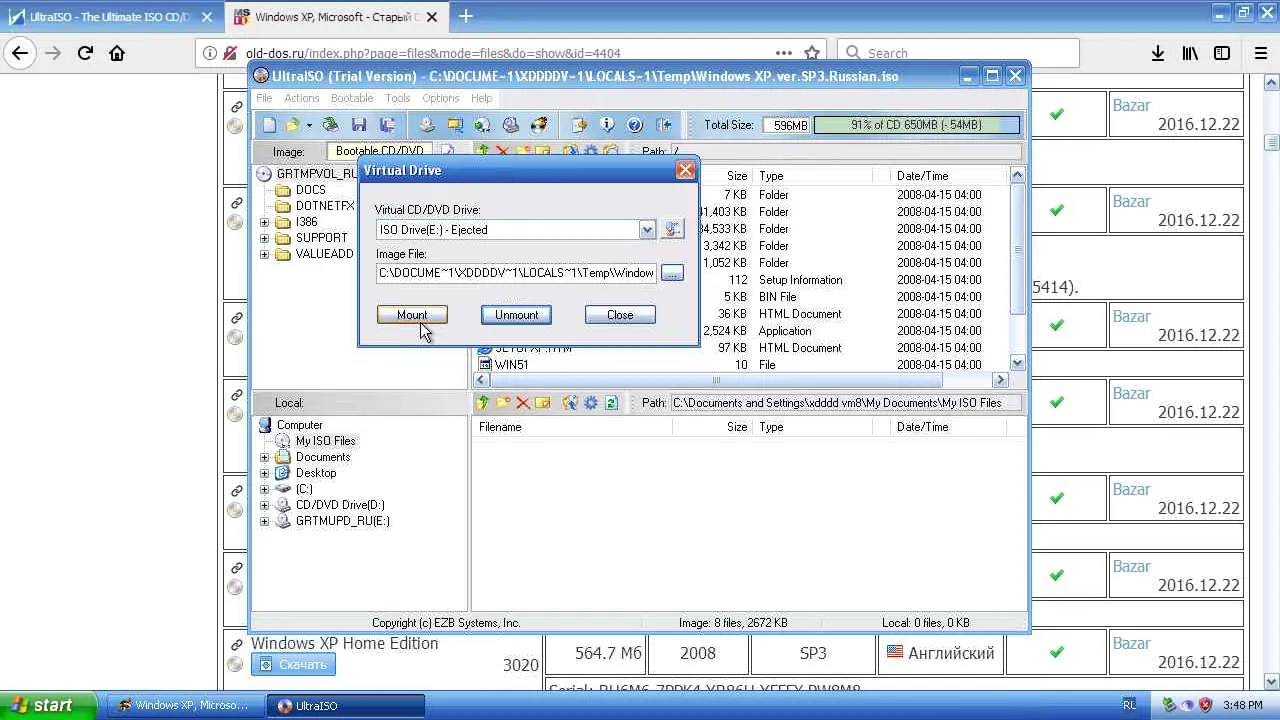The image size is (1280, 720).
Task: Switch to the UltraISO browser tab
Action: pos(110,17)
